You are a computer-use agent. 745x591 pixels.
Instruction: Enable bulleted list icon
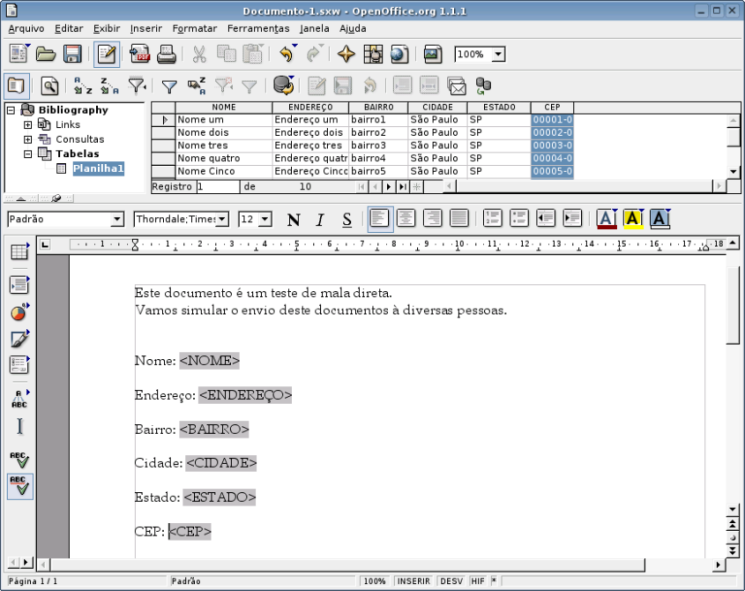pos(519,219)
